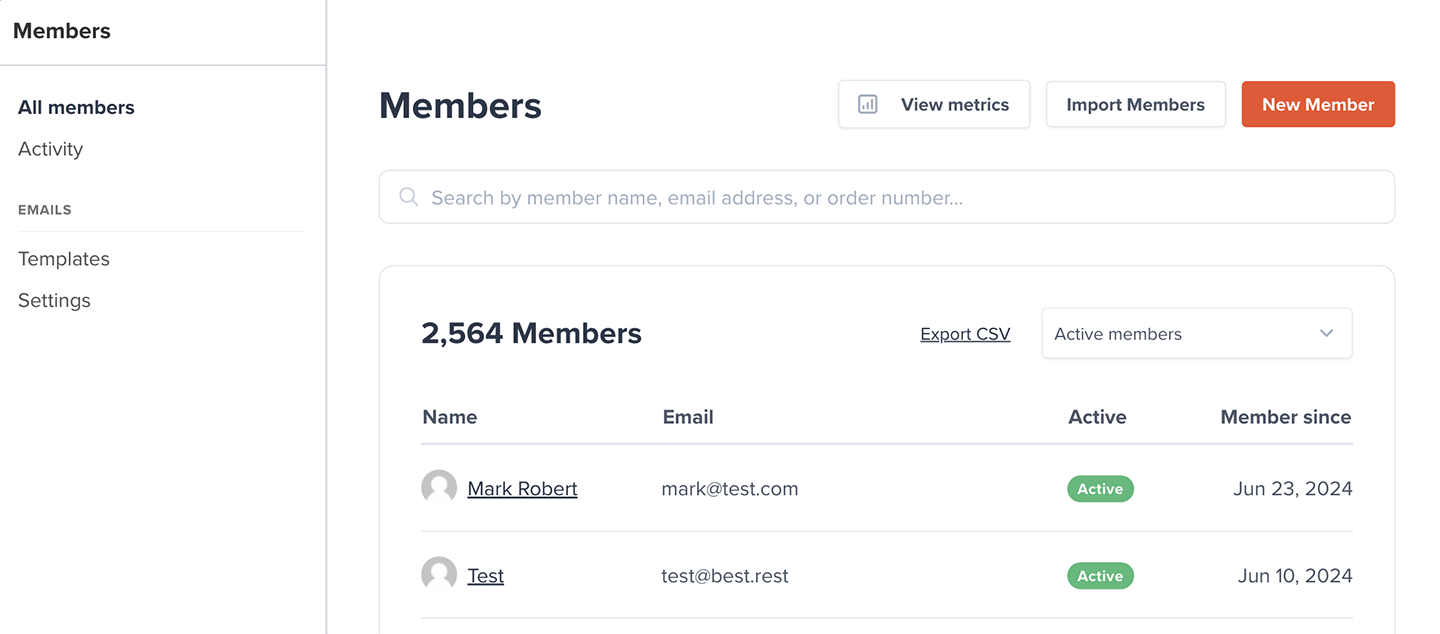Open Settings in the sidebar
The width and height of the screenshot is (1440, 634).
point(54,300)
